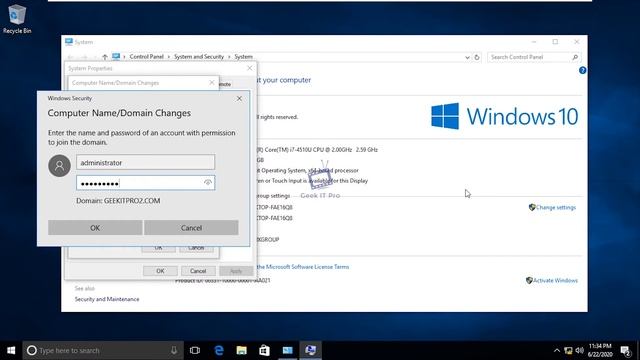Open Microsoft Store from the taskbar
640x360 pixels.
[x=264, y=350]
